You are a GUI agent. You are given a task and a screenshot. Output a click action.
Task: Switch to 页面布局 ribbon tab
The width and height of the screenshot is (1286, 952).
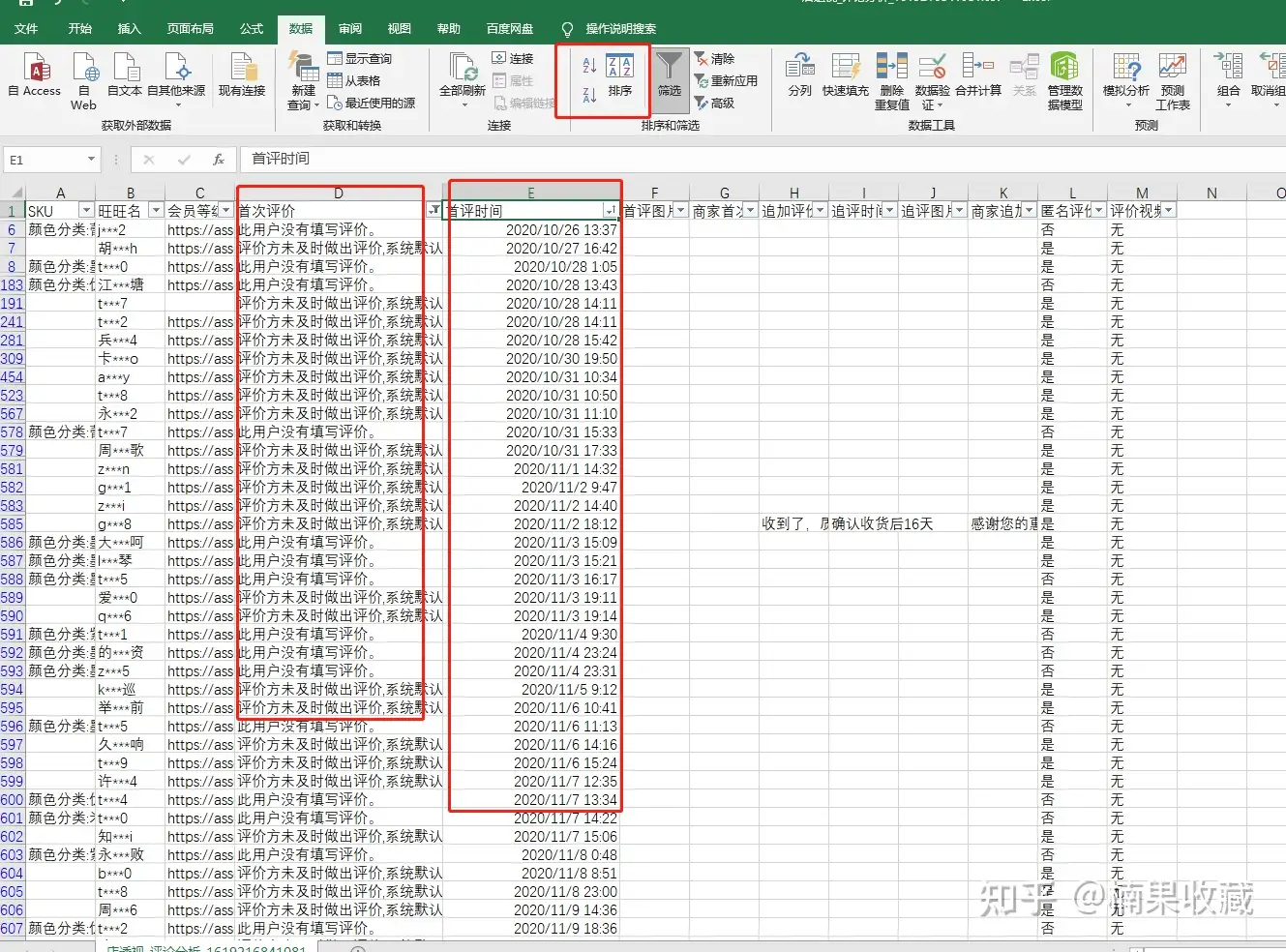point(191,28)
